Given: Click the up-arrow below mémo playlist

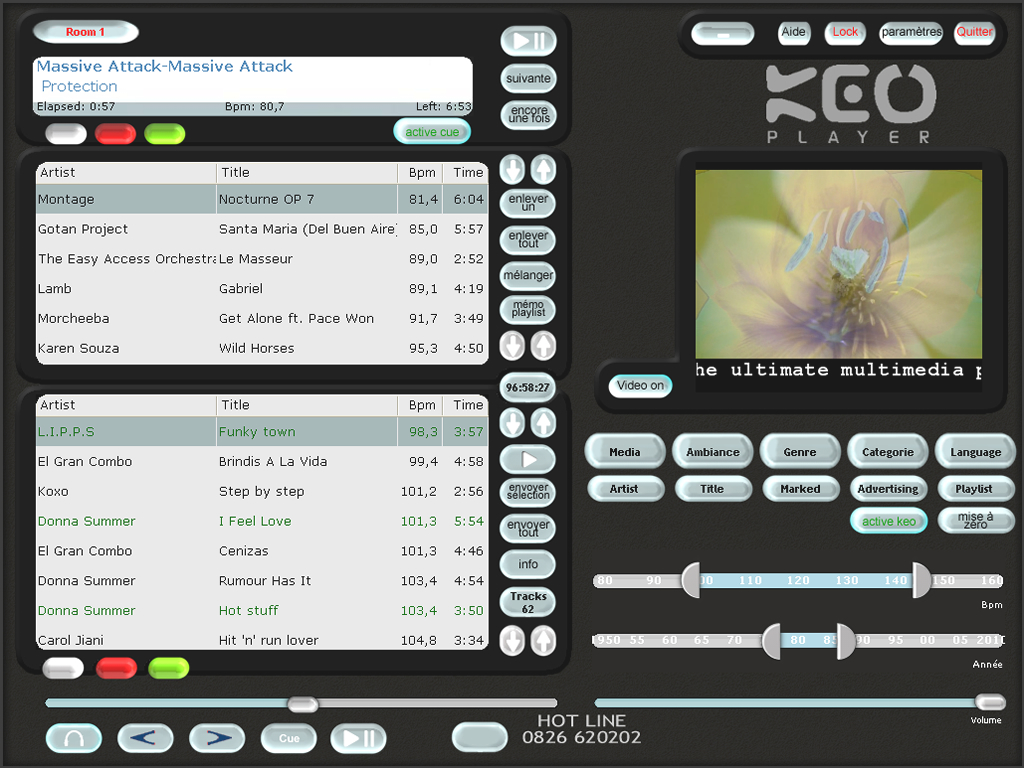Looking at the screenshot, I should [543, 346].
